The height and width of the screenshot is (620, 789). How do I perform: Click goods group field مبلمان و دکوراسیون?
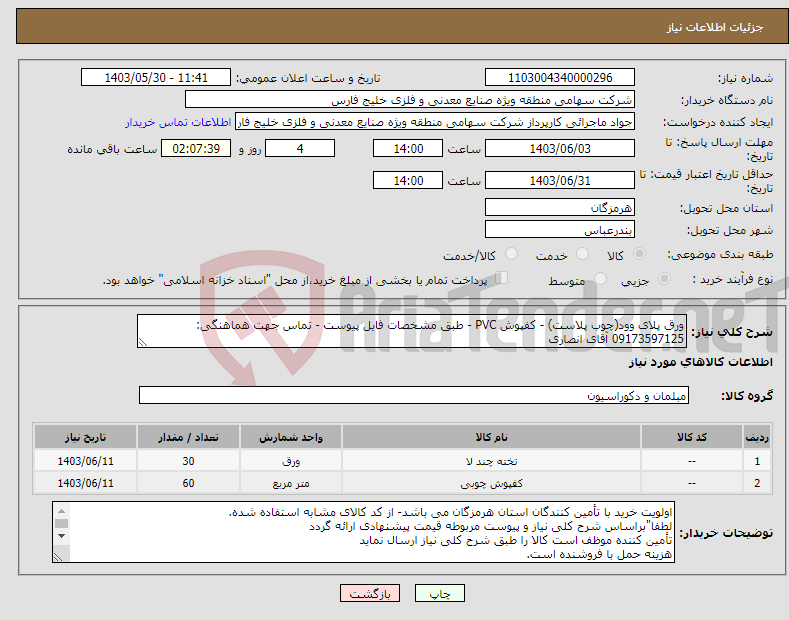click(x=414, y=396)
